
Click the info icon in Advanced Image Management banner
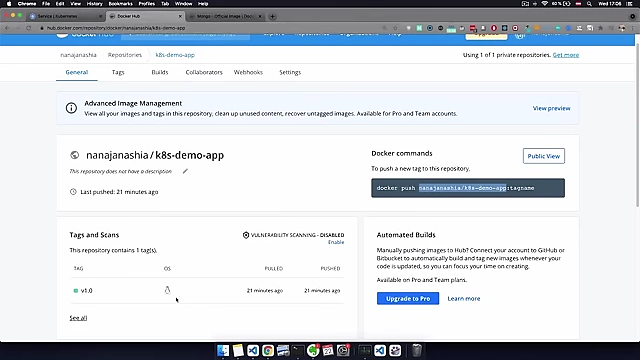pyautogui.click(x=71, y=108)
